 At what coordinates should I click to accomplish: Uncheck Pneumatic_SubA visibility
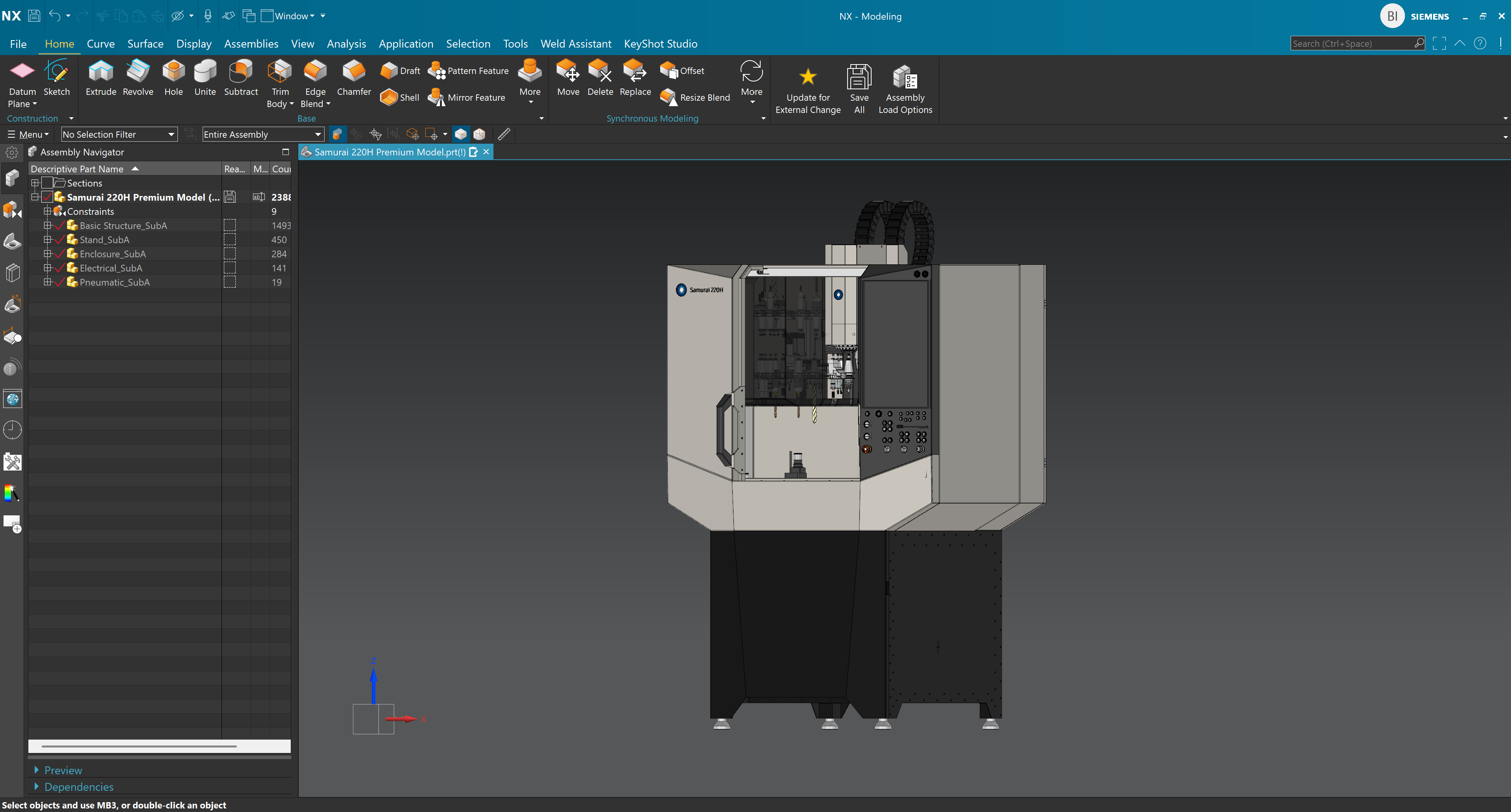(x=60, y=282)
